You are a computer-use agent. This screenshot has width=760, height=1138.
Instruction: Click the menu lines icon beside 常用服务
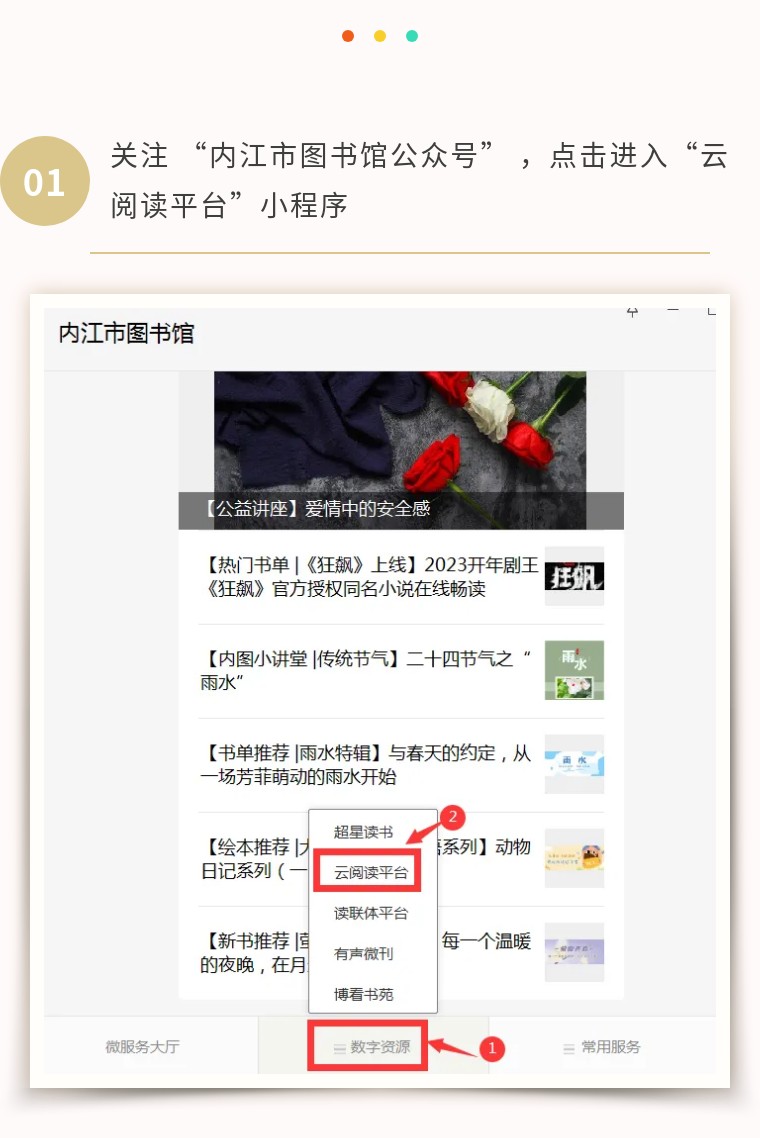click(x=569, y=1049)
